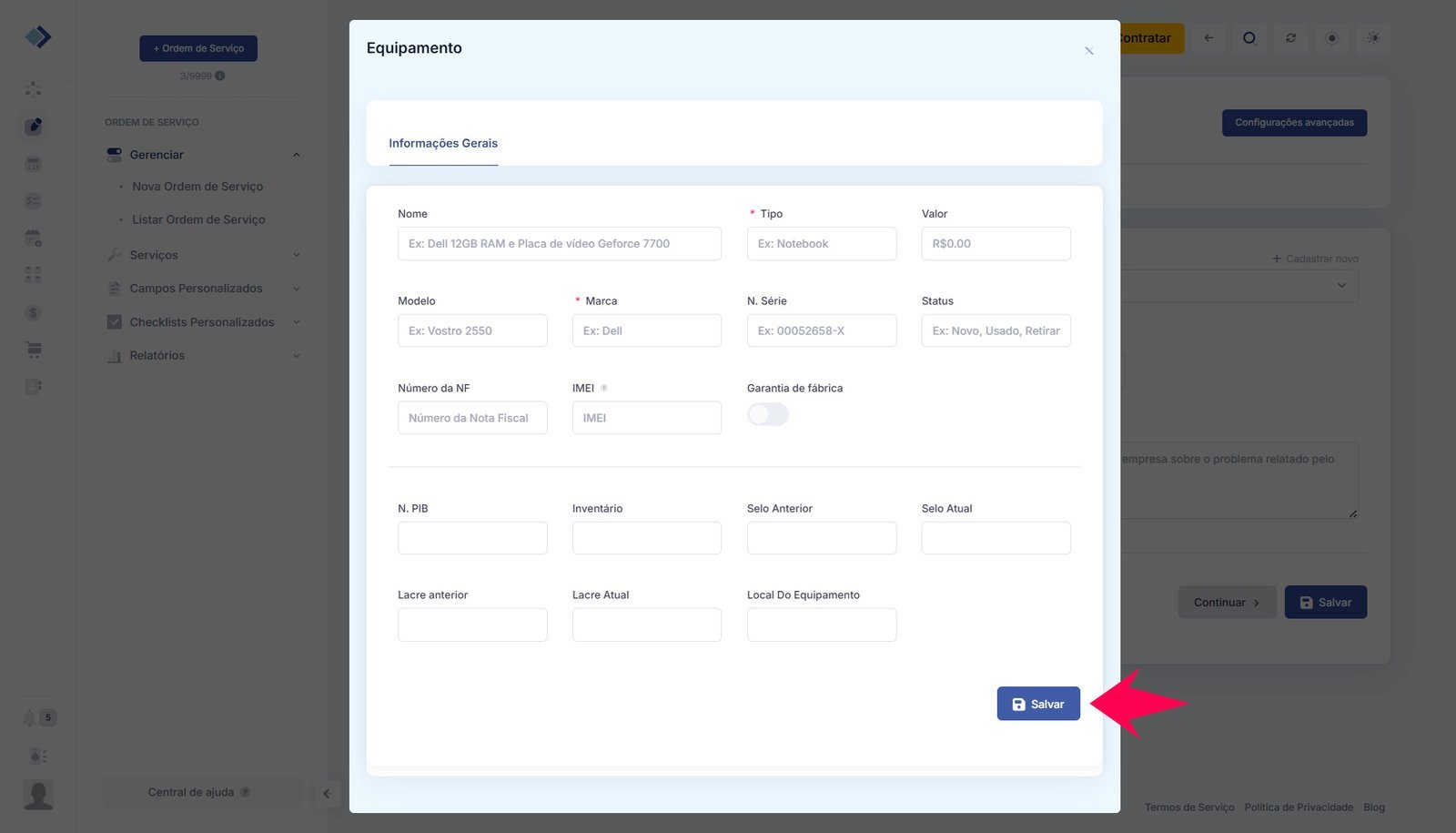
Task: Toggle the light theme sun icon
Action: (x=1373, y=38)
